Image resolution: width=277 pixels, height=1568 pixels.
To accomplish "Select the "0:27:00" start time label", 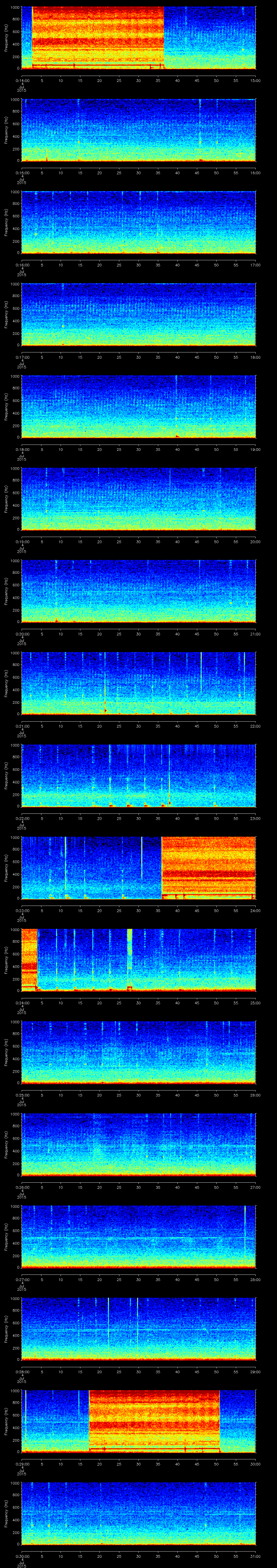I will (x=22, y=1279).
